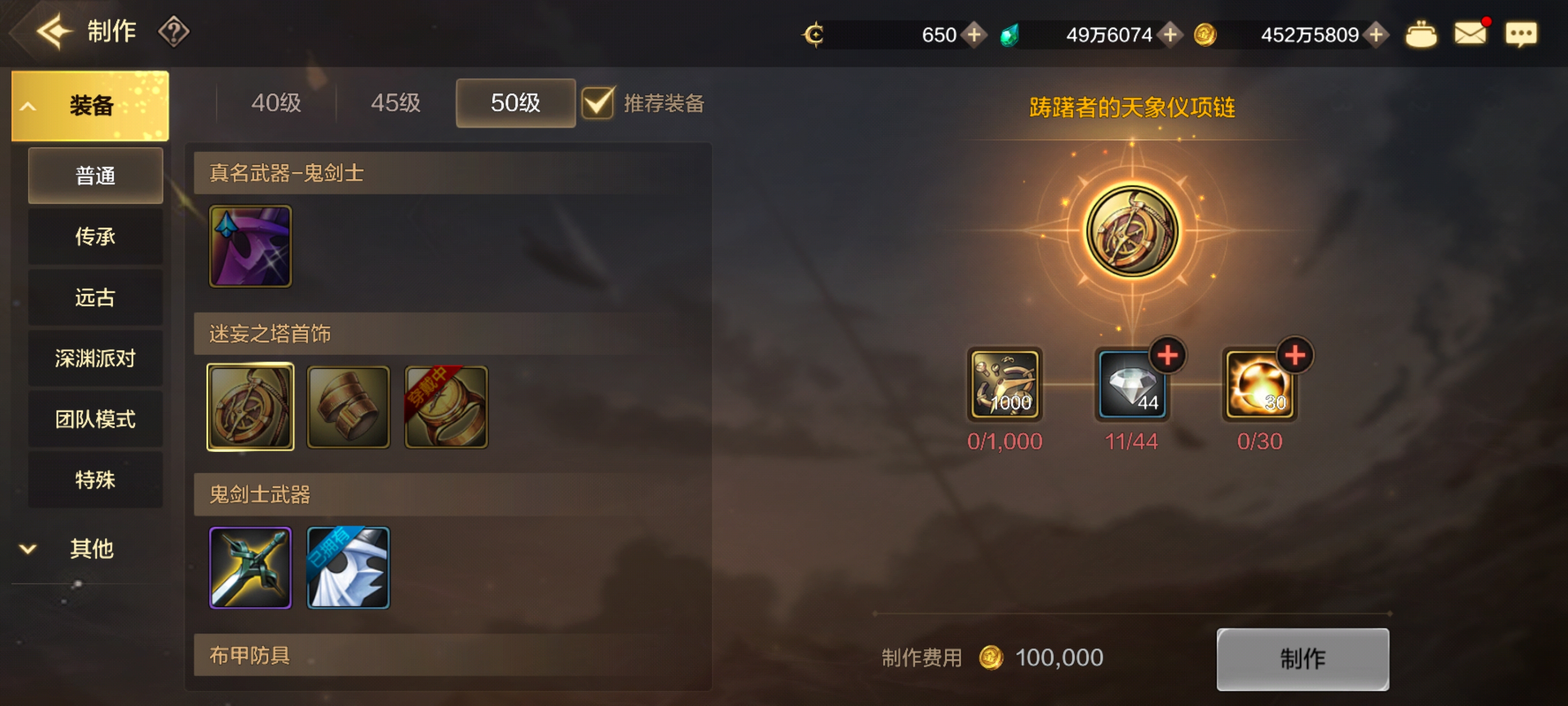This screenshot has height=706, width=1568.
Task: Select the equipped ring icon marked 穿戴中
Action: coord(446,407)
